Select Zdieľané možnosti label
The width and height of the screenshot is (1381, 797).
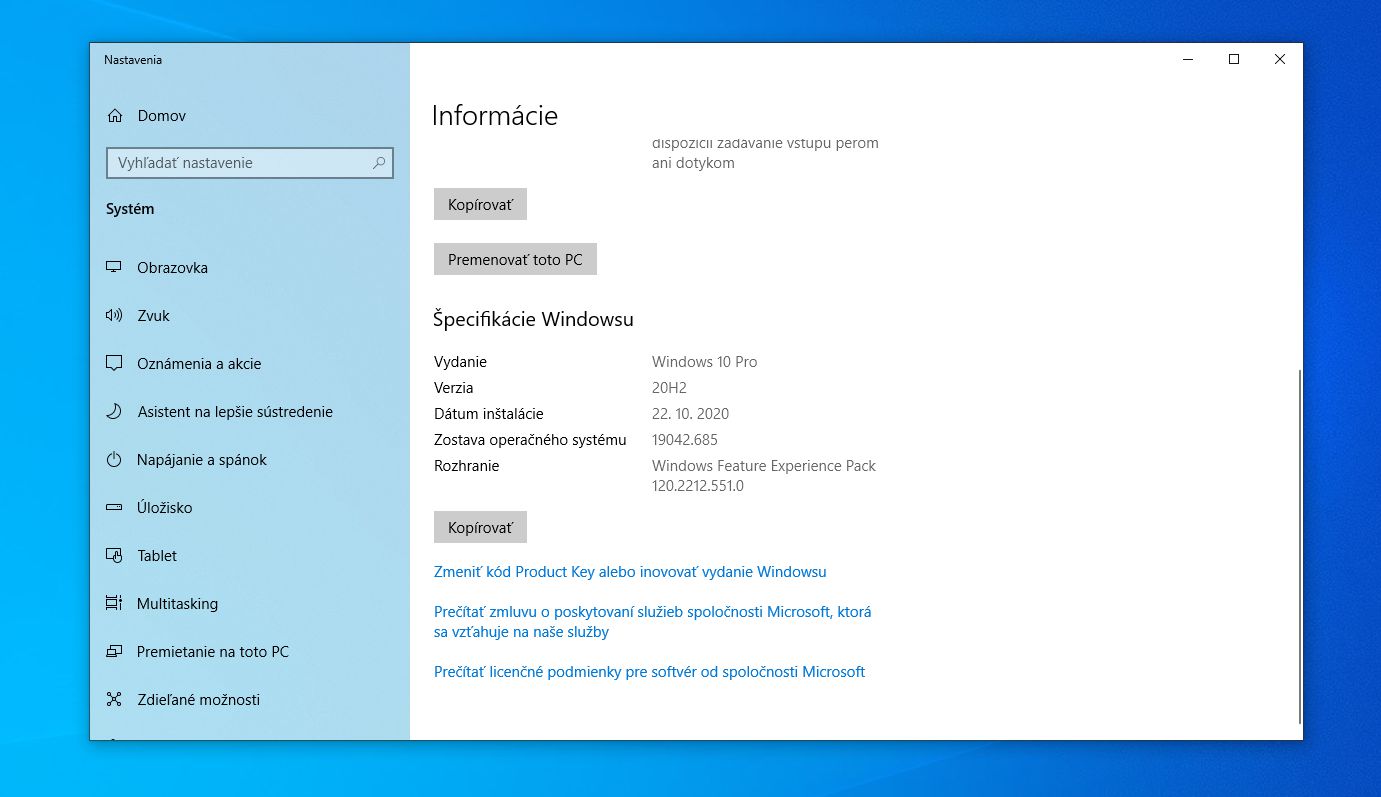198,700
